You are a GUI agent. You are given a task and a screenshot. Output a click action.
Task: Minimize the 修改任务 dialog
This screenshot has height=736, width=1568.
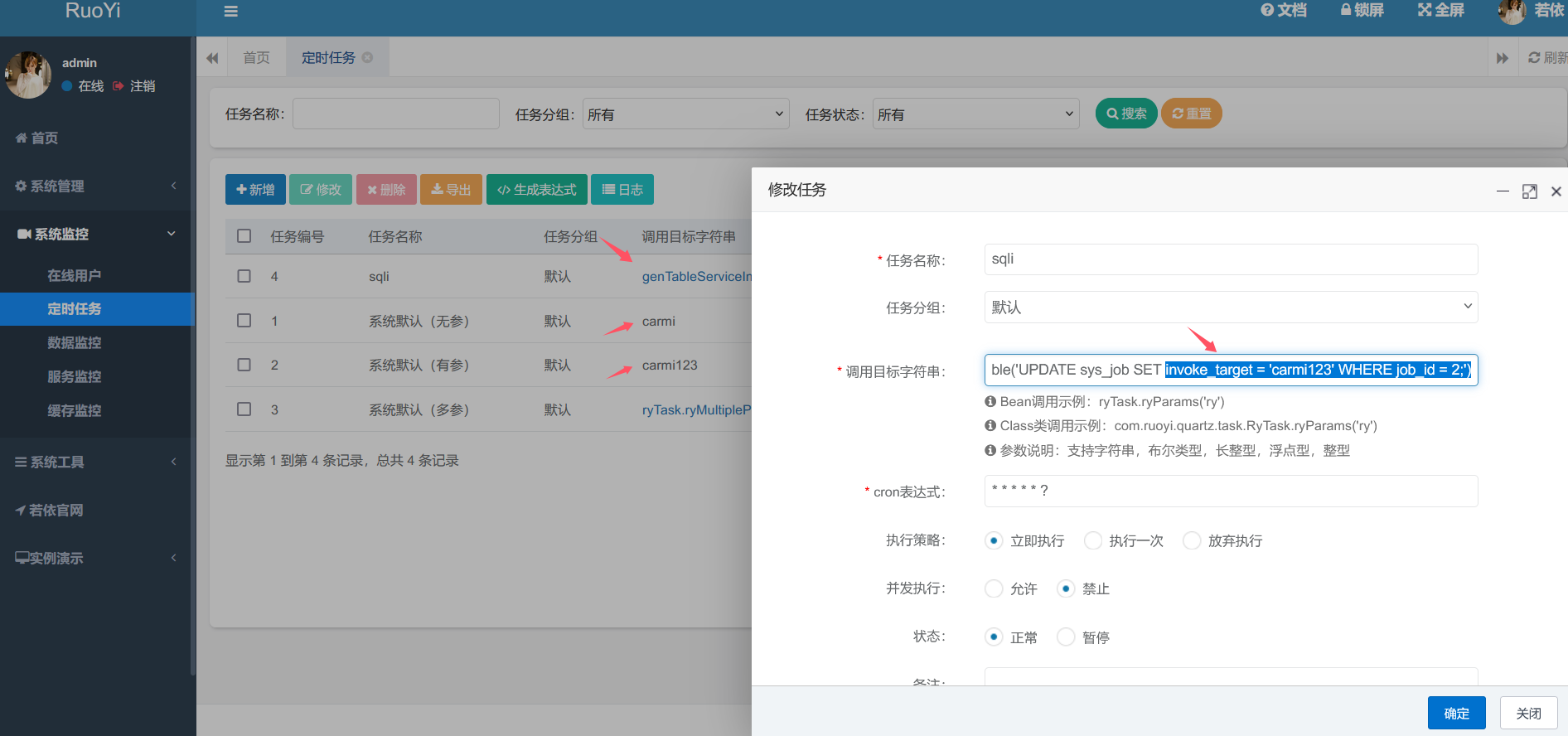(1503, 191)
